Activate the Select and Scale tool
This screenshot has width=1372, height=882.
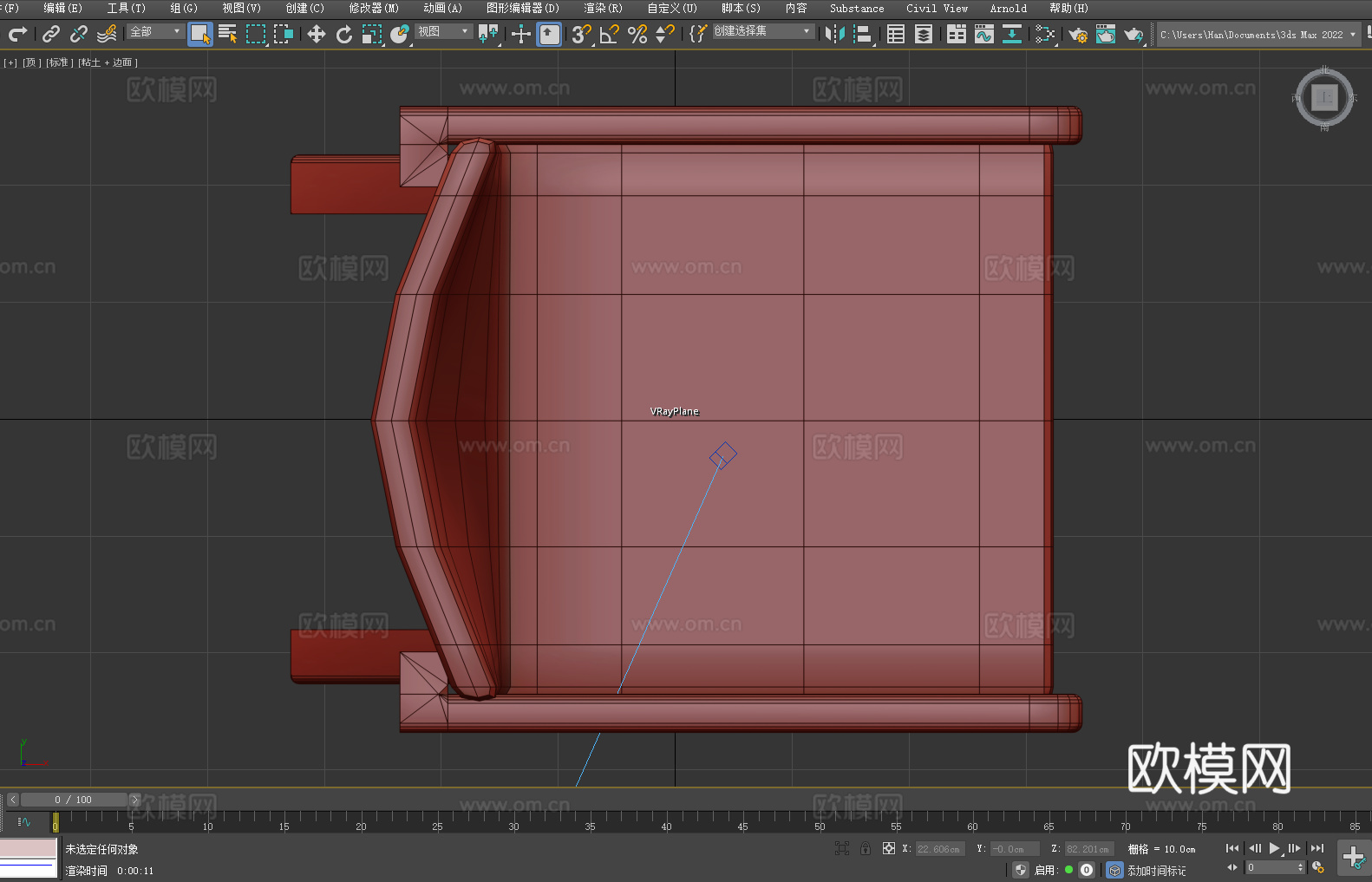click(x=372, y=34)
